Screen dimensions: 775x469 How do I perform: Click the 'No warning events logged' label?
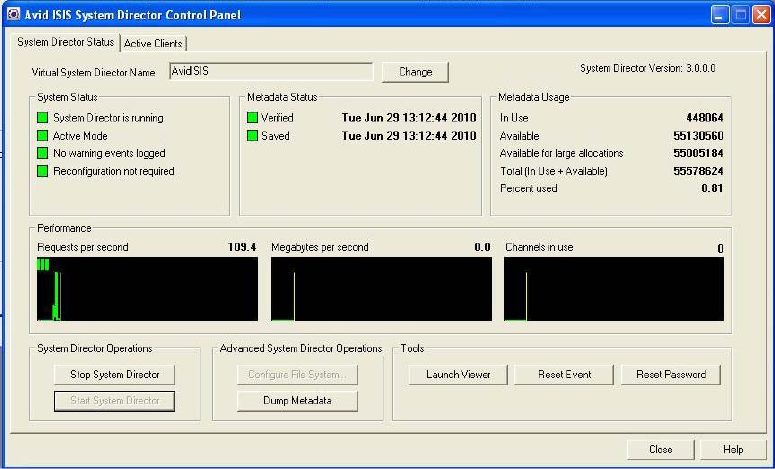(x=109, y=153)
